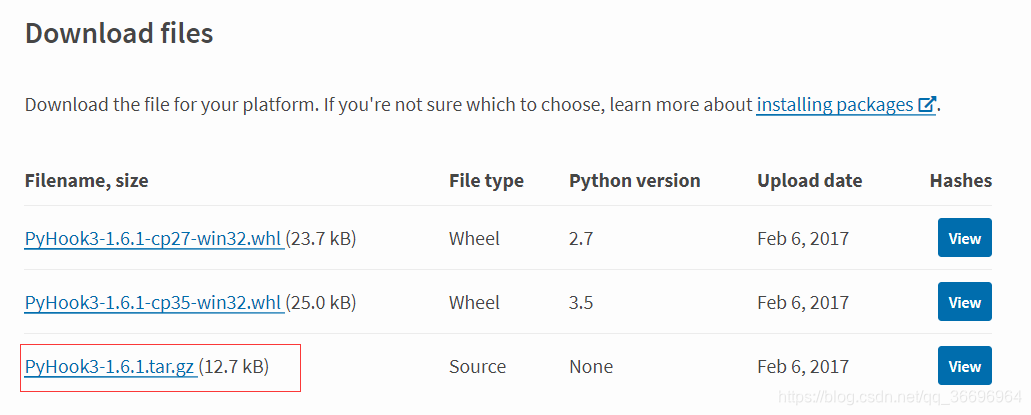The height and width of the screenshot is (415, 1031).
Task: Download the PyHook3-1.6.1.tar.gz source archive
Action: point(110,366)
